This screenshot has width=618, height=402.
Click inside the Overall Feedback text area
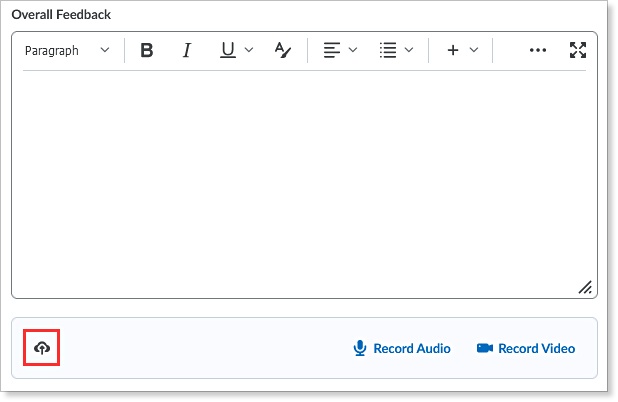(x=304, y=183)
